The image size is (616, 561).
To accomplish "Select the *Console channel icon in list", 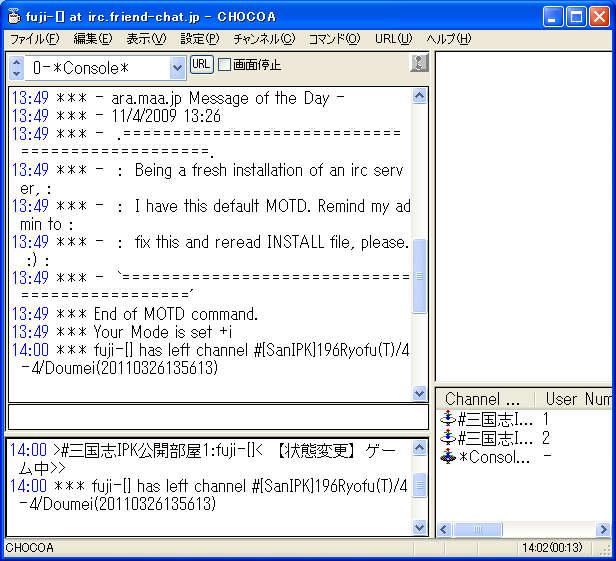I will (x=448, y=457).
